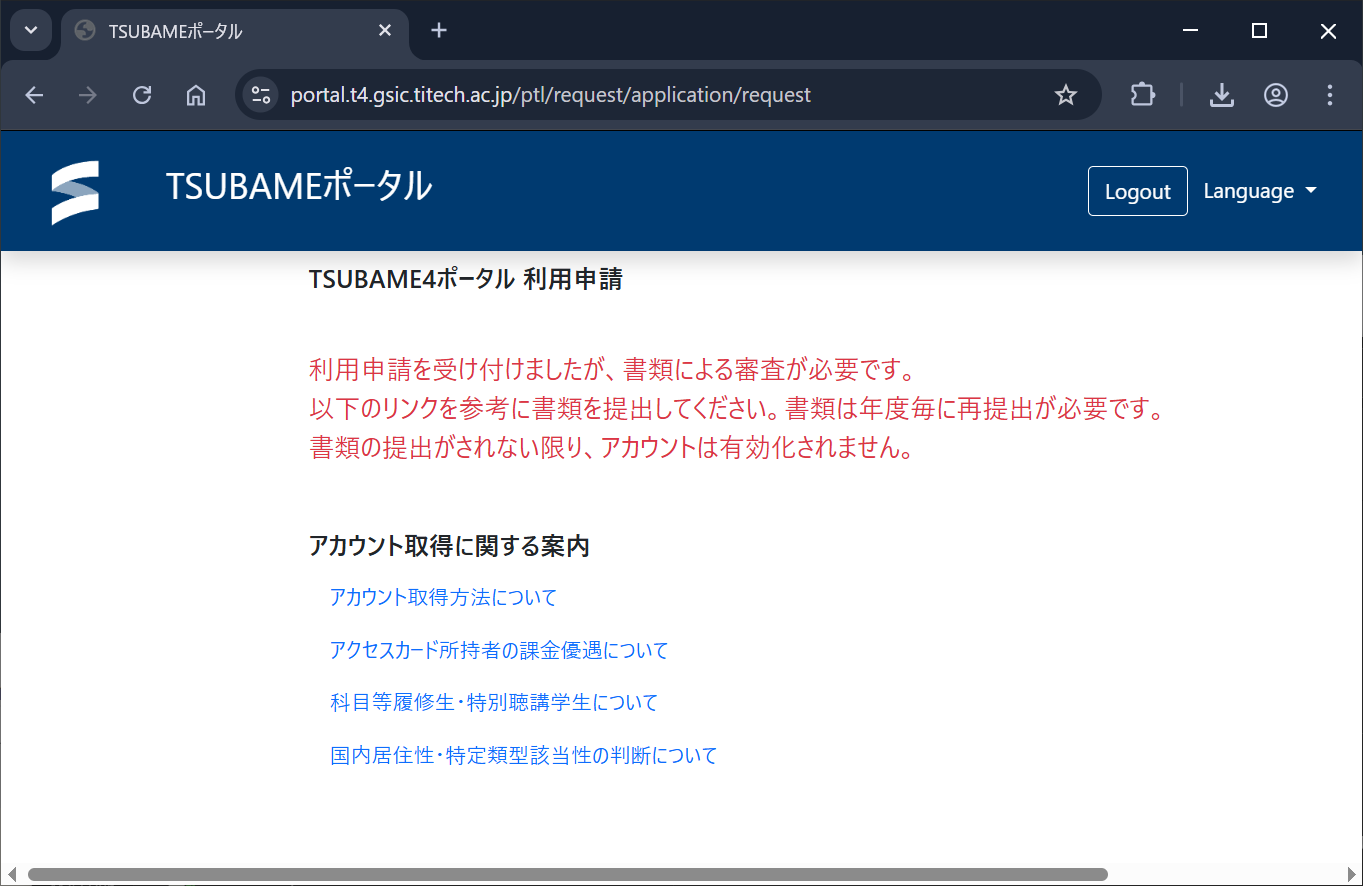Click the browser back arrow
Viewport: 1363px width, 886px height.
35,95
